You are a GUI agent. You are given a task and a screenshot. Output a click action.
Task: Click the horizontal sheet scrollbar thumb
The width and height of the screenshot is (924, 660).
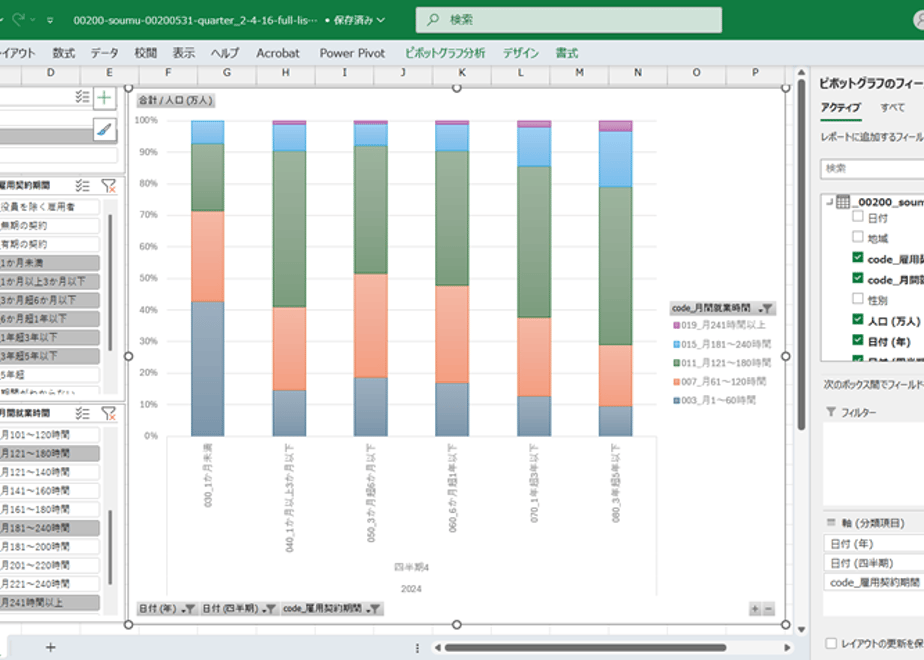click(x=585, y=648)
